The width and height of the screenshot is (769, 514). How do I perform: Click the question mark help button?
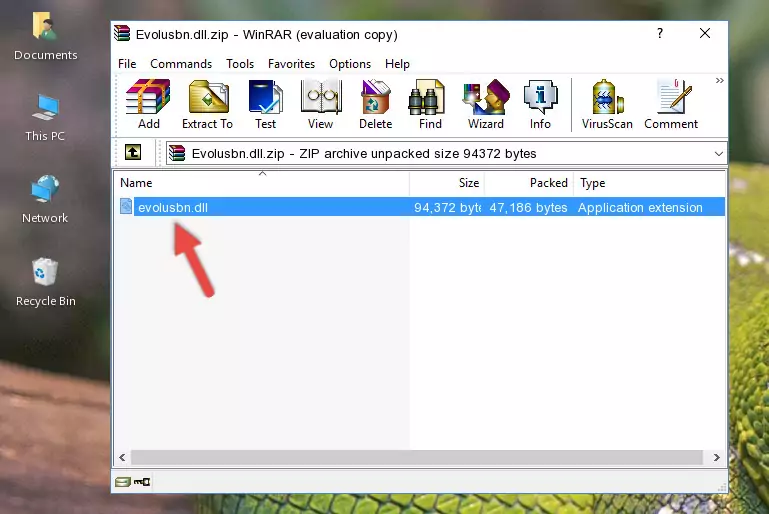click(x=660, y=33)
